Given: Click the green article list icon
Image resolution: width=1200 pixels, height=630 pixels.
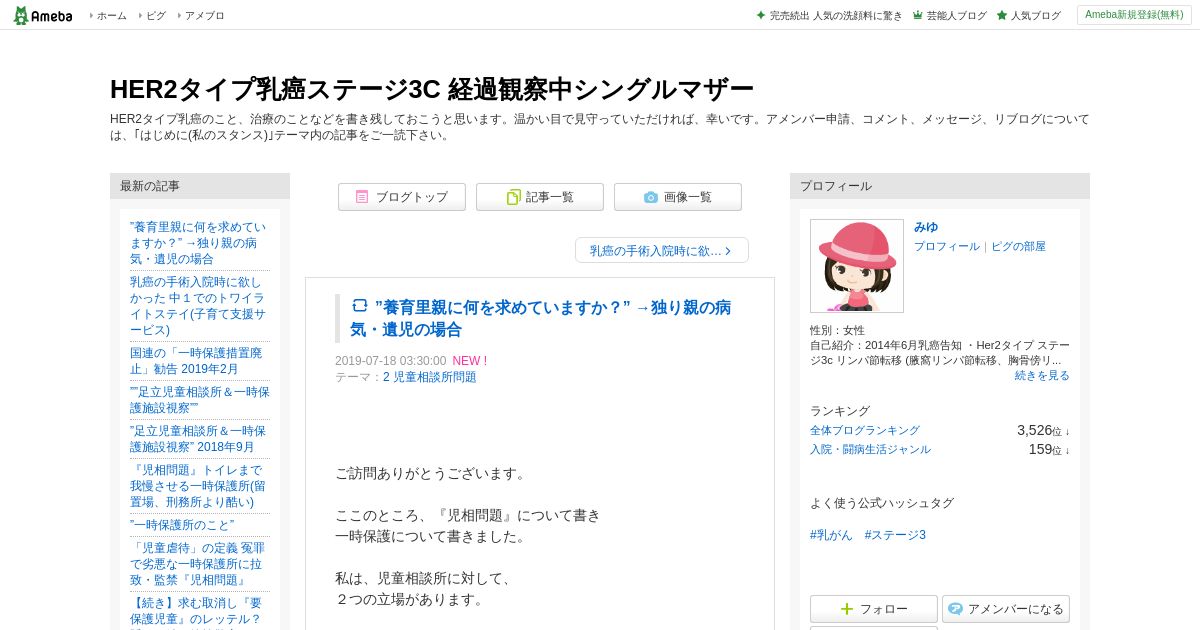Looking at the screenshot, I should [x=513, y=197].
